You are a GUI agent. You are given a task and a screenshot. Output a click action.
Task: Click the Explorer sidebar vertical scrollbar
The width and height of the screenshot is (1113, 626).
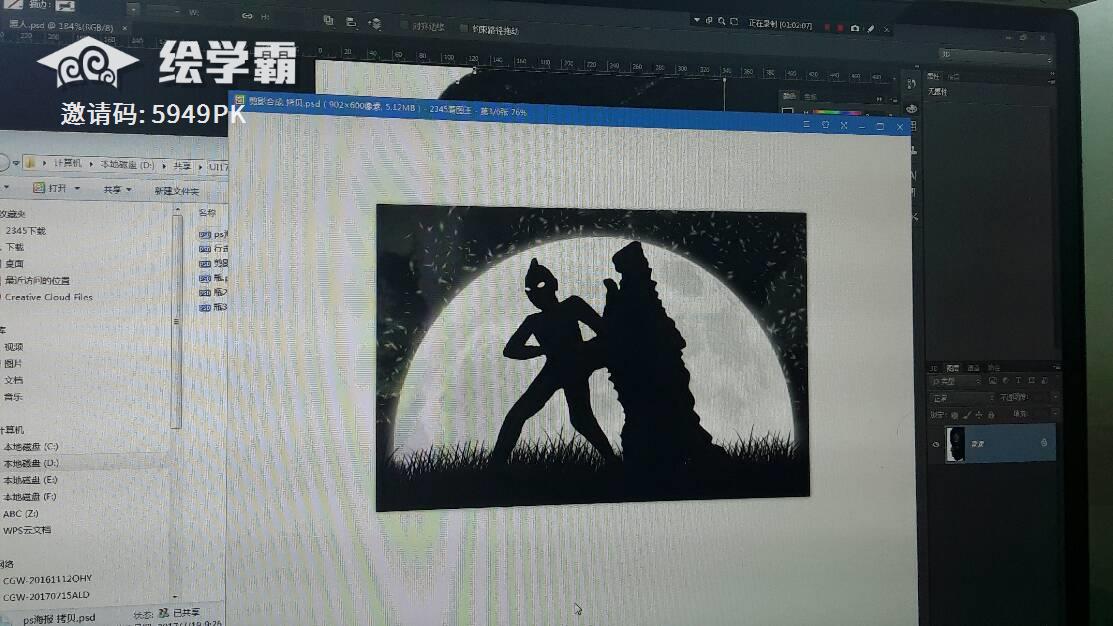[176, 323]
